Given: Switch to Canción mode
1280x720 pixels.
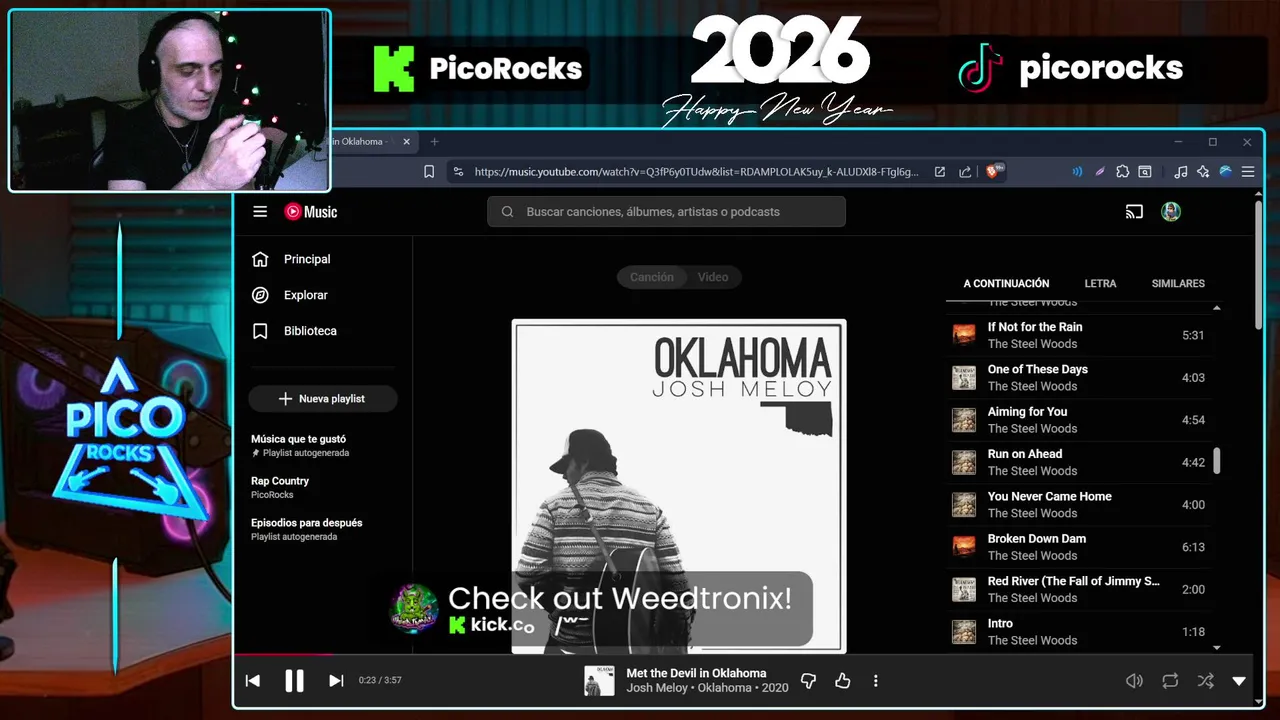Looking at the screenshot, I should (x=652, y=277).
